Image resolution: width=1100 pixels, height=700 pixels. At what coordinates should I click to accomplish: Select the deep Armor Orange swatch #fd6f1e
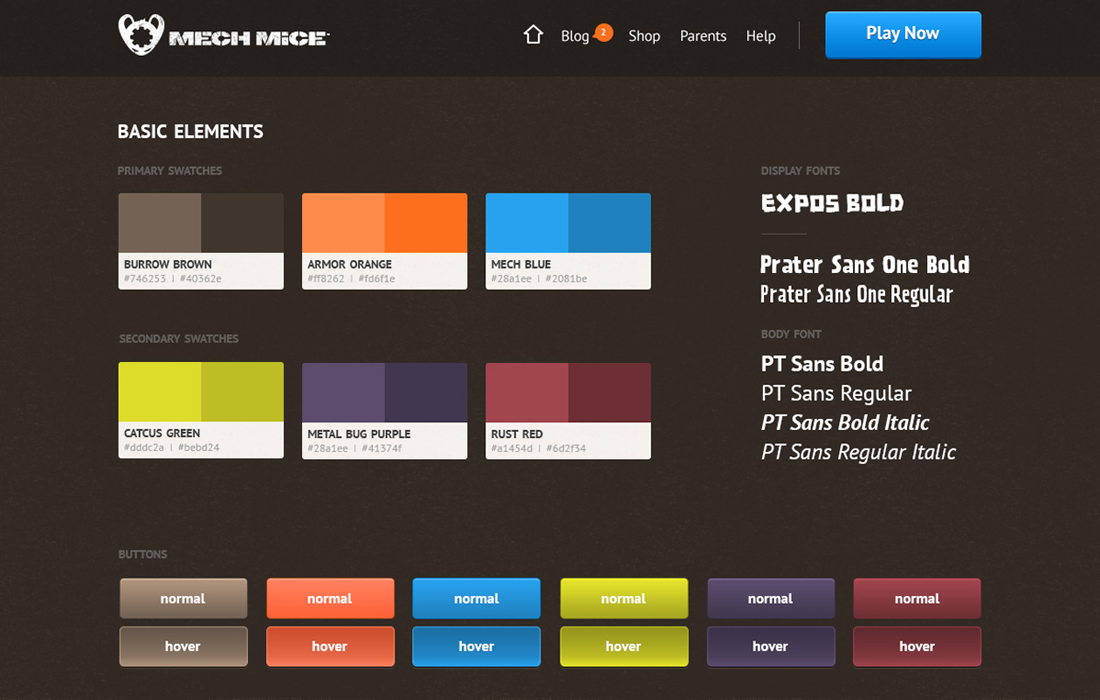426,223
